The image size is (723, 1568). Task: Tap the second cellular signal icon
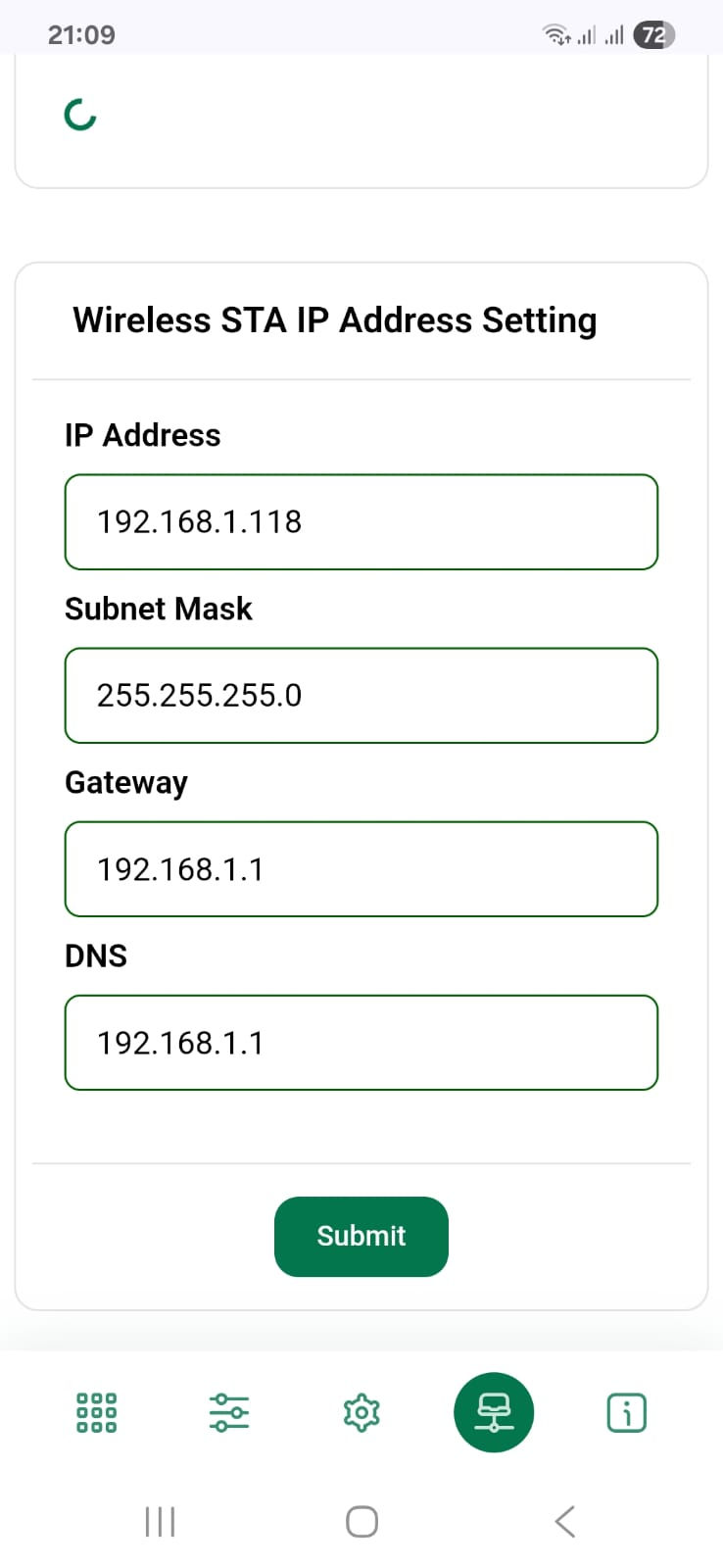click(x=614, y=36)
